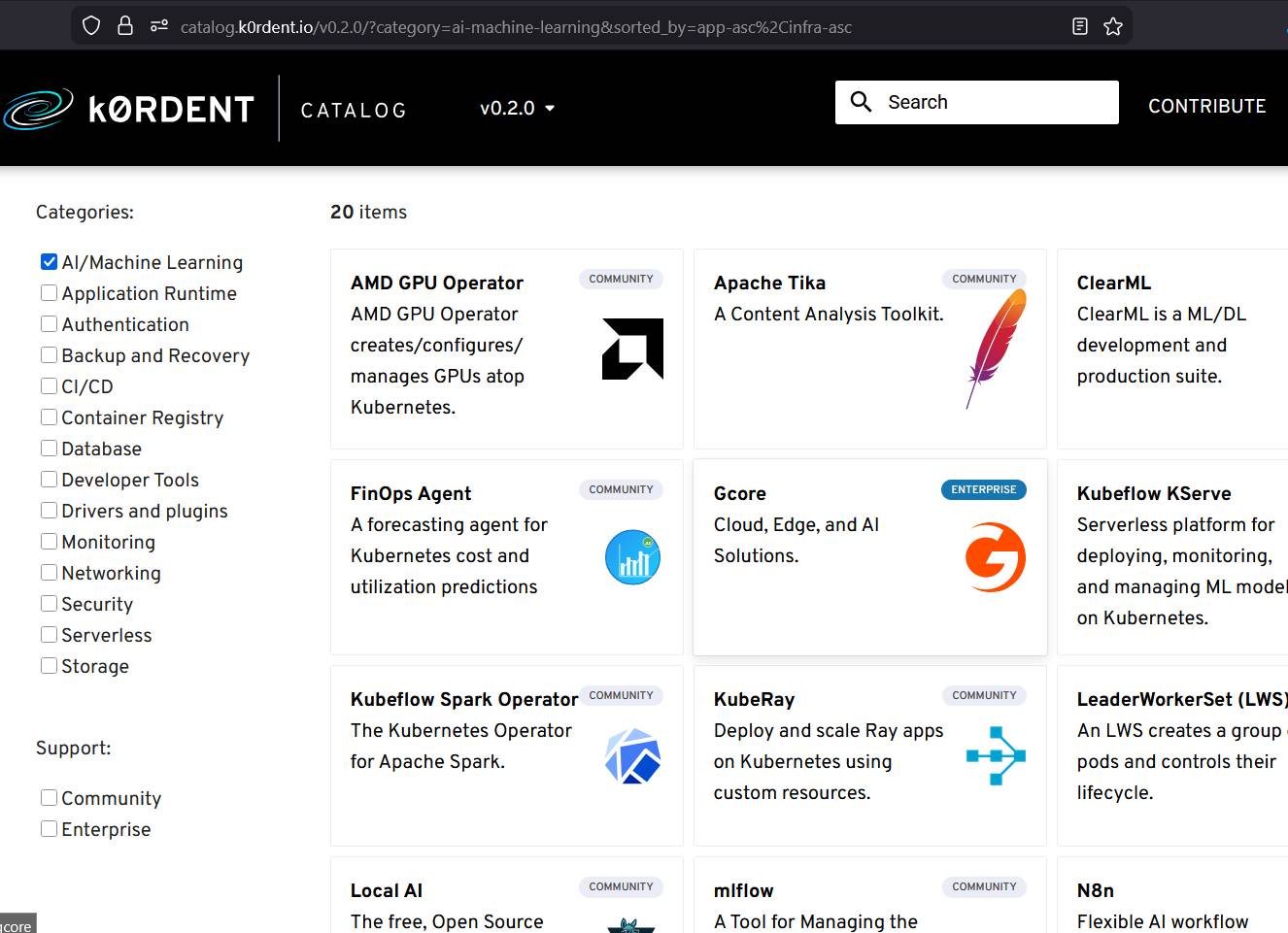Click the KubeRay blue nodes logo

click(x=996, y=755)
